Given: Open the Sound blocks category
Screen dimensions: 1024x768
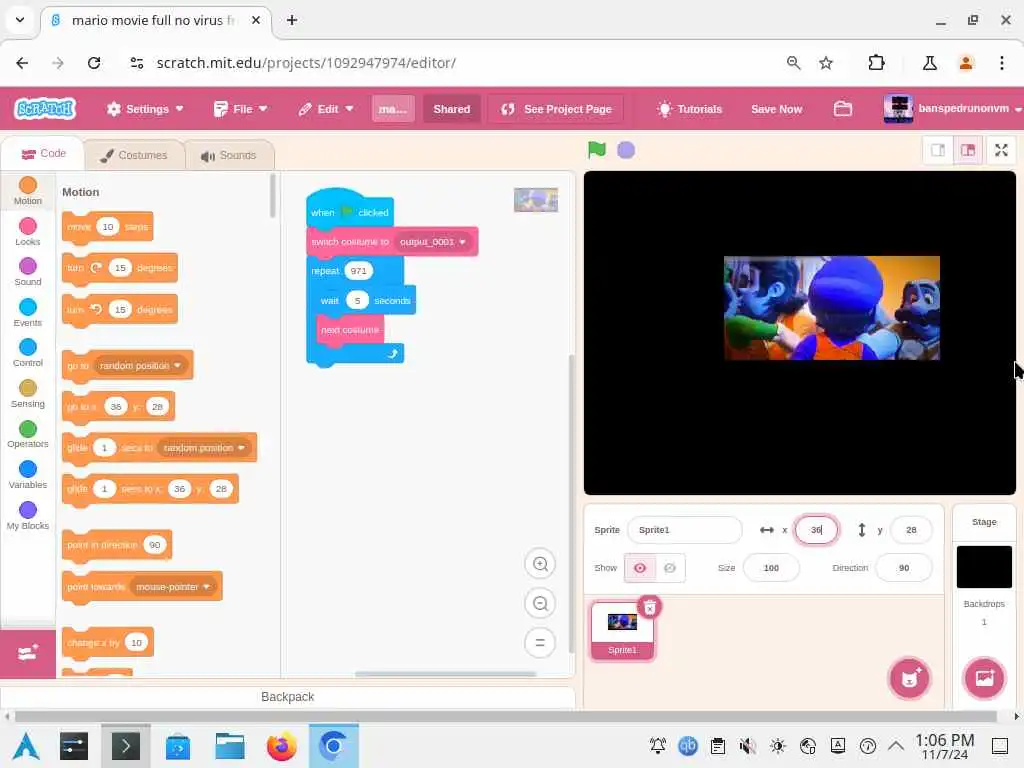Looking at the screenshot, I should (x=27, y=272).
